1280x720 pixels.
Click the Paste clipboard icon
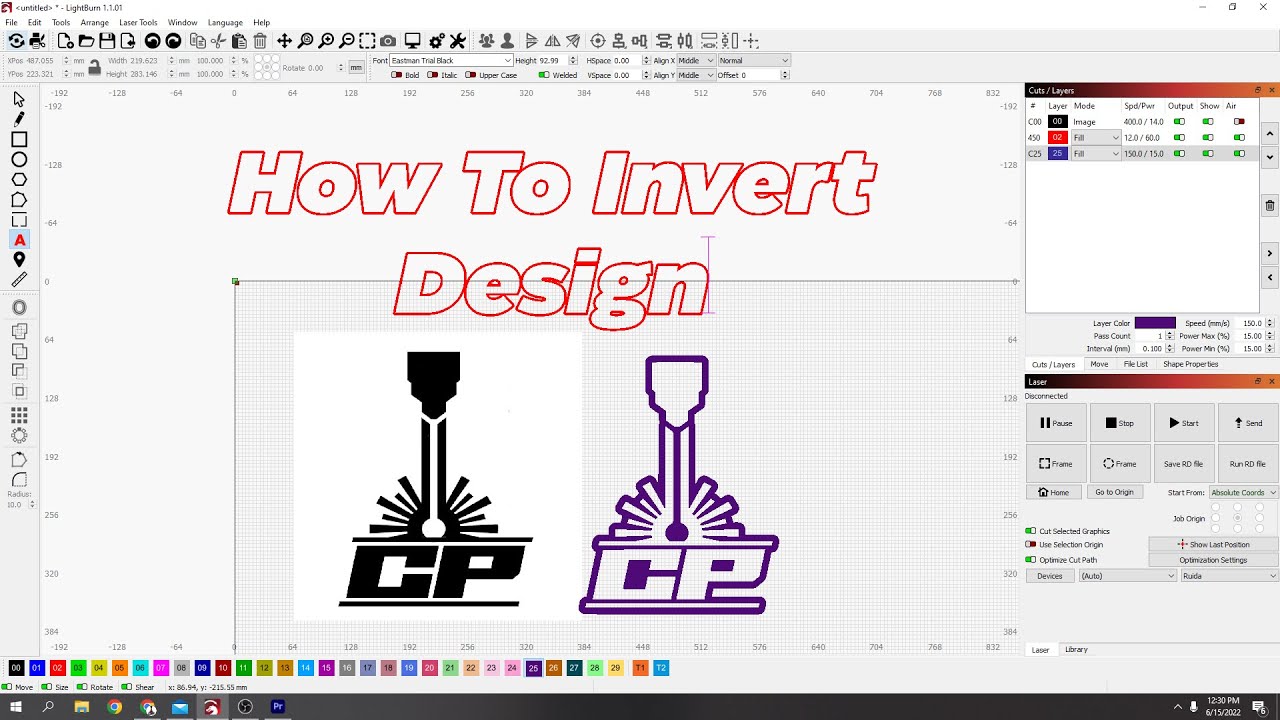tap(239, 41)
